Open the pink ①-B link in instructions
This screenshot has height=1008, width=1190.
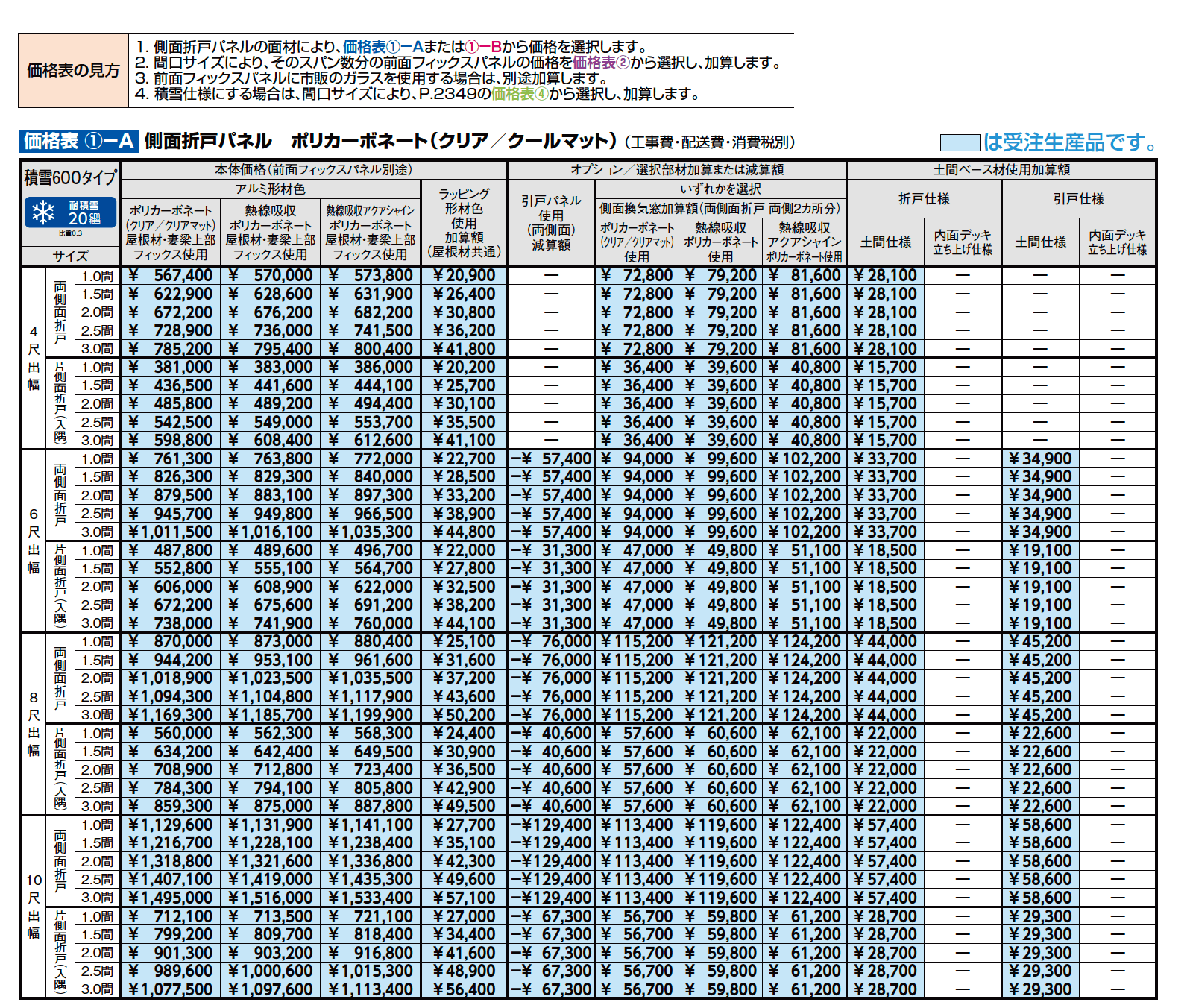pos(482,47)
